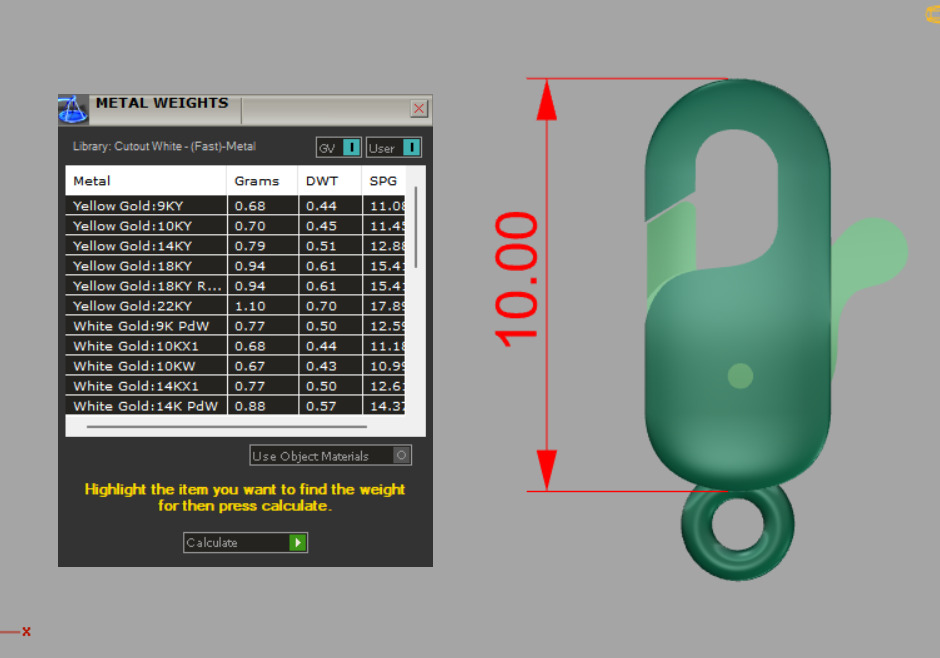Image resolution: width=940 pixels, height=658 pixels.
Task: Click the Metal Weights scale icon
Action: coord(73,109)
